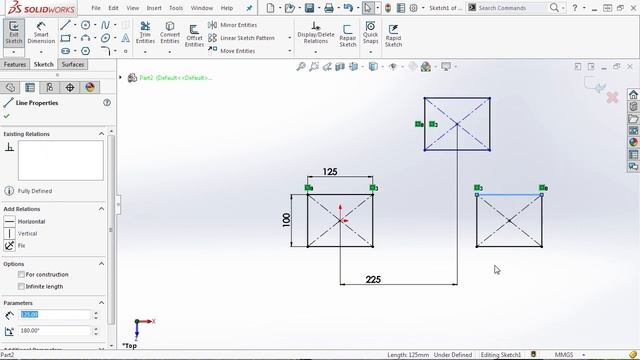Select the 225 dimension text
This screenshot has width=640, height=360.
click(373, 280)
